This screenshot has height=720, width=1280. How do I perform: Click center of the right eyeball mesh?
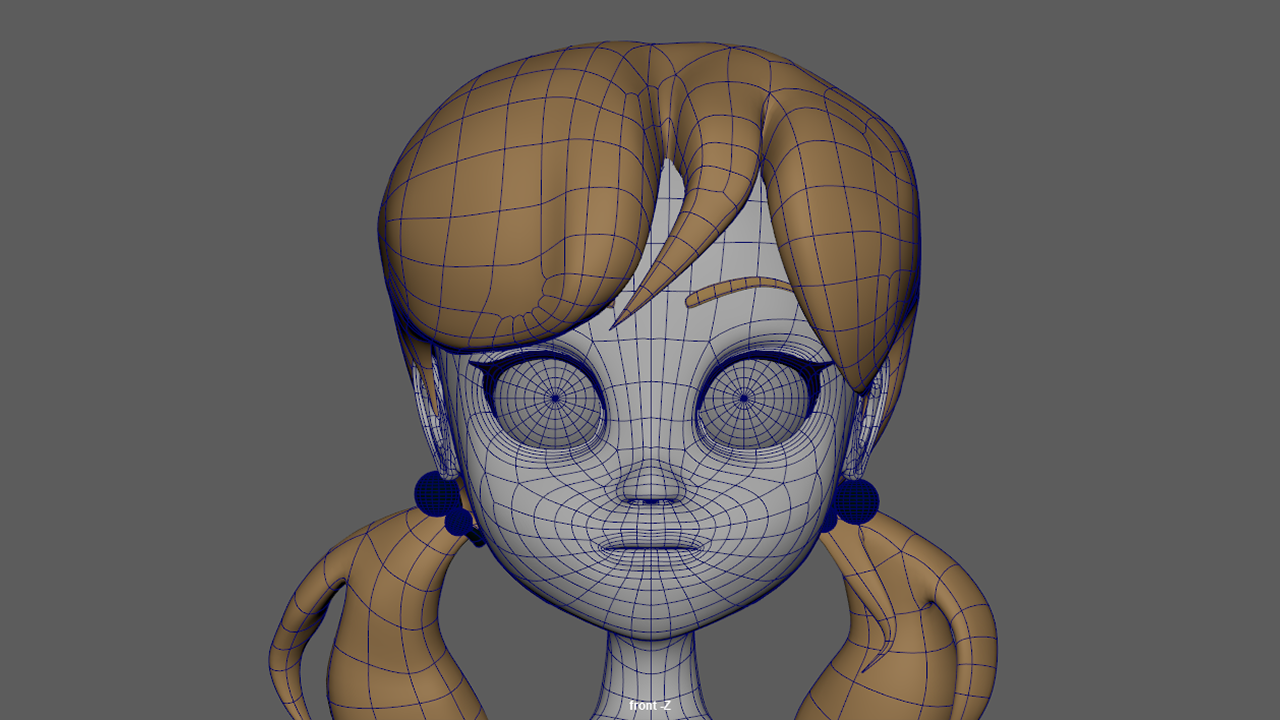[x=744, y=399]
